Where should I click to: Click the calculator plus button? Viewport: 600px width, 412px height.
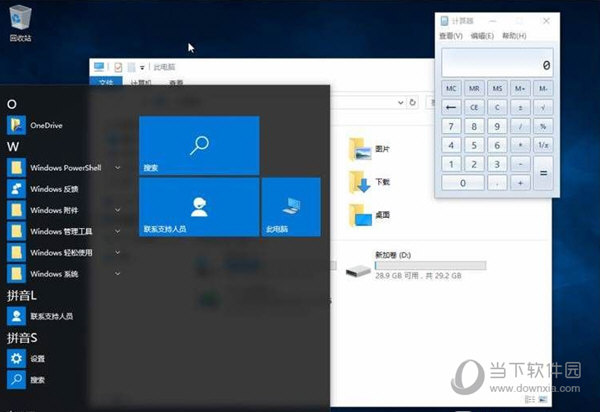pos(520,183)
